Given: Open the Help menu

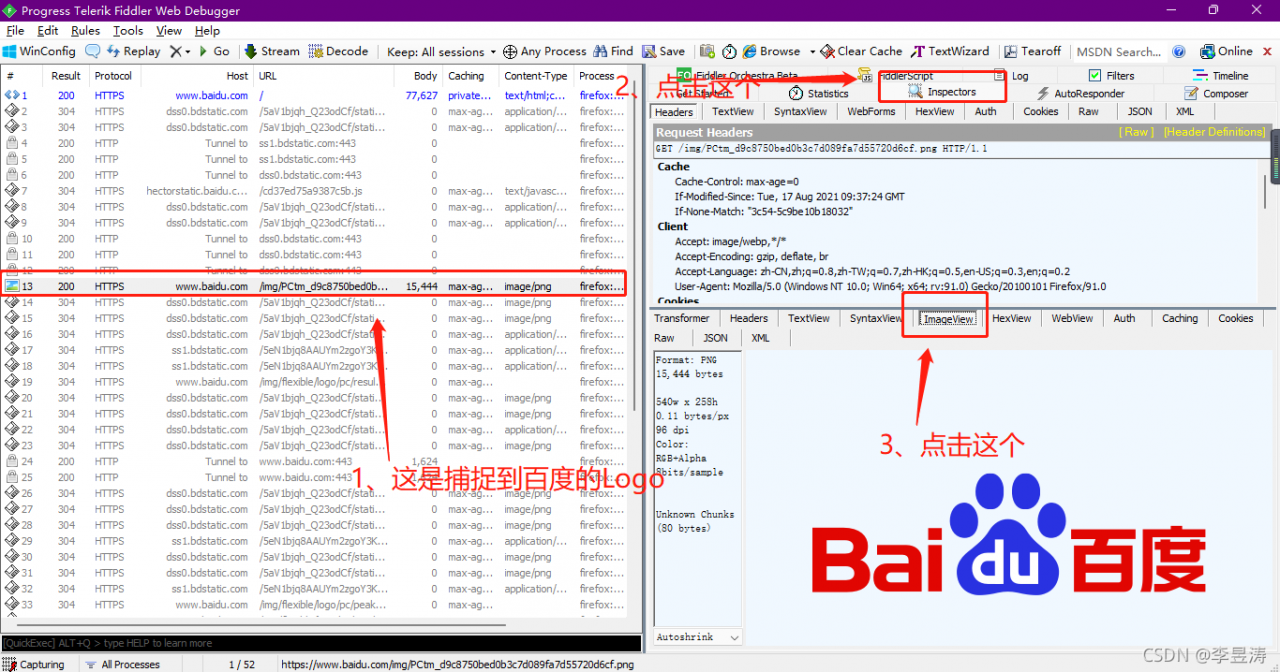Looking at the screenshot, I should click(207, 31).
